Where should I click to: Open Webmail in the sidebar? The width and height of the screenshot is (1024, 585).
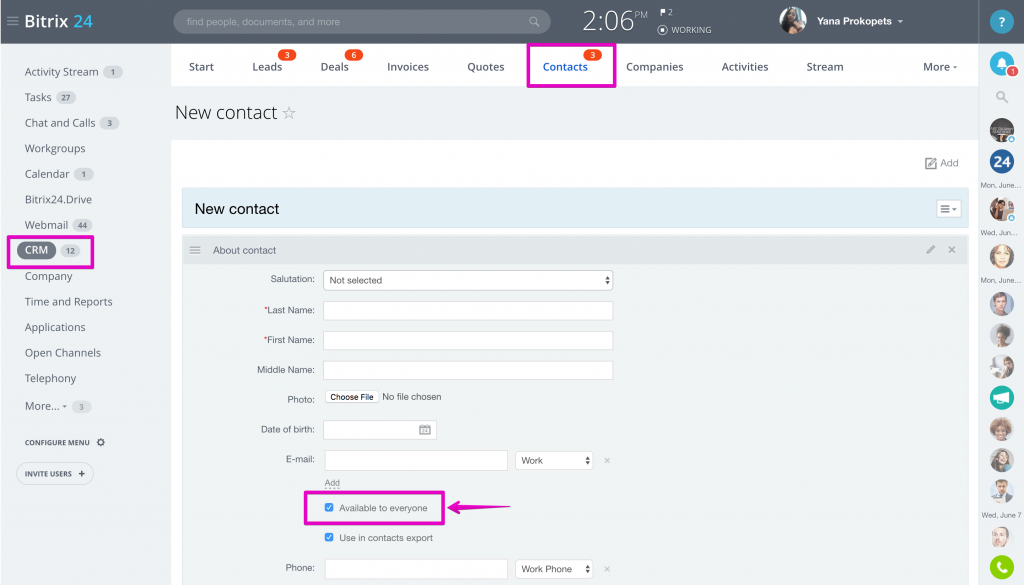46,225
